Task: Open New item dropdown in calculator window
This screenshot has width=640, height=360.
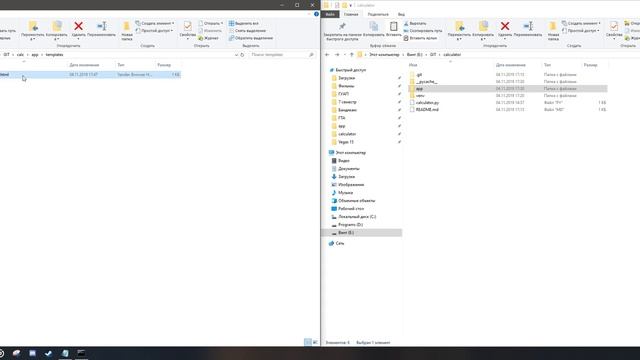Action: [581, 23]
